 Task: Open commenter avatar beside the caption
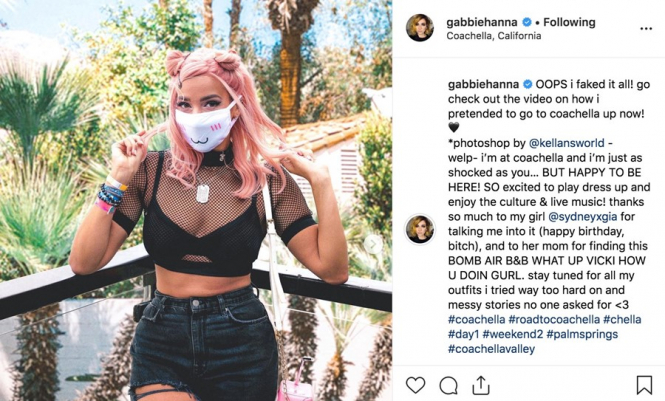[x=420, y=229]
